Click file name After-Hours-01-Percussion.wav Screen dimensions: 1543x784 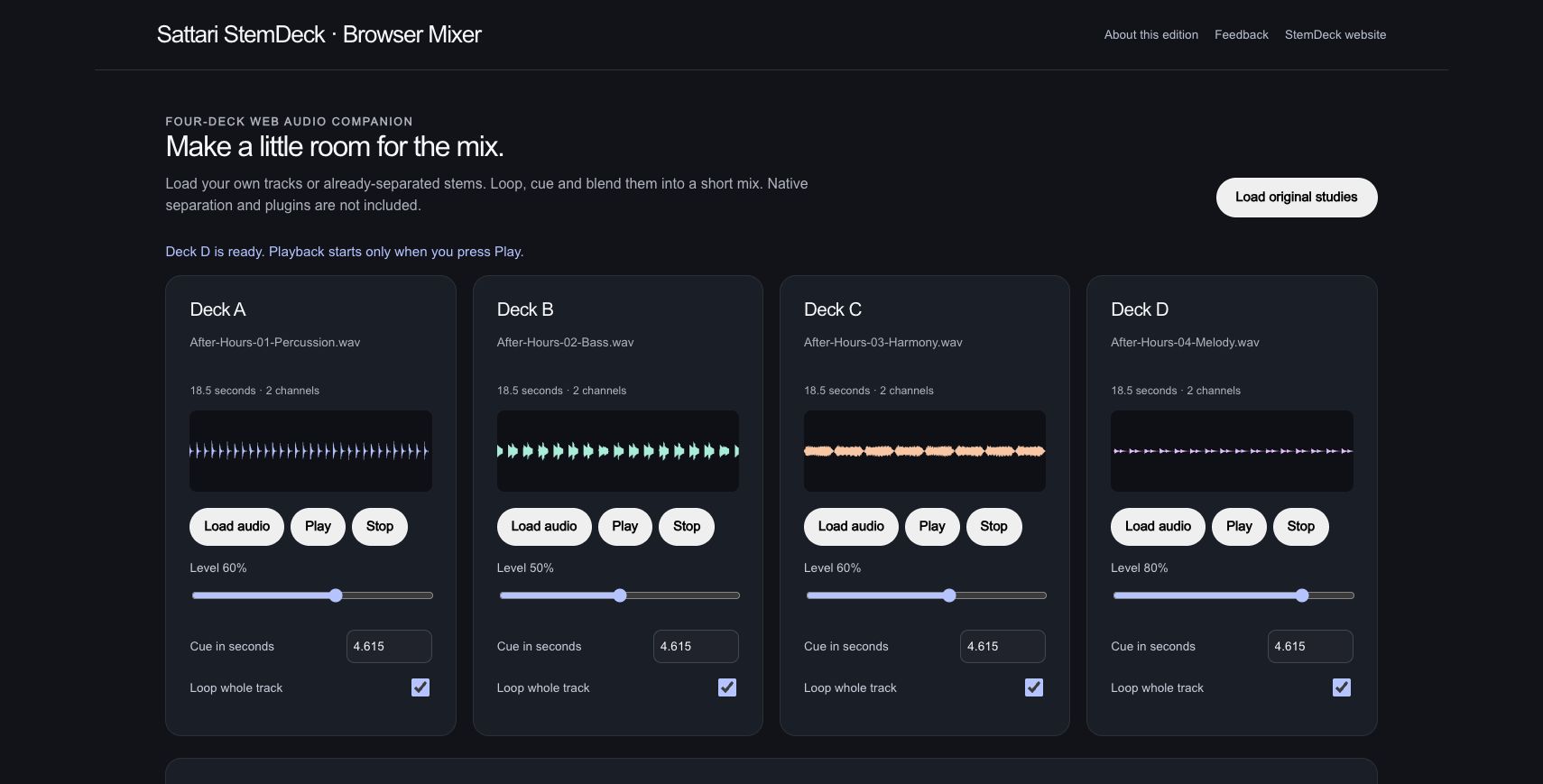click(275, 342)
